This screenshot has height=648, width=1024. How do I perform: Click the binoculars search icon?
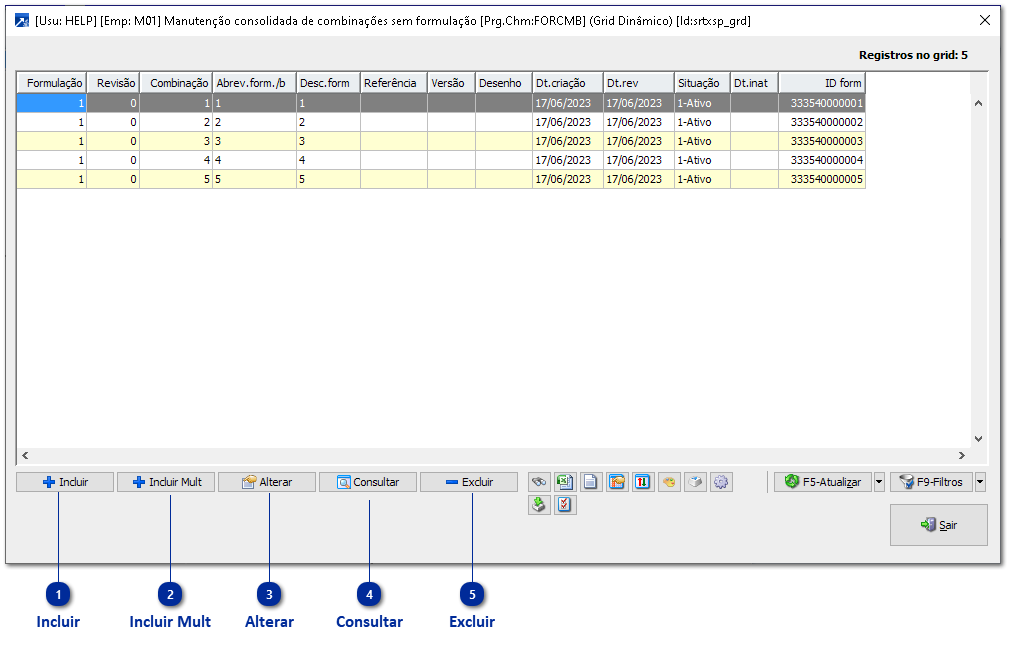(x=539, y=482)
